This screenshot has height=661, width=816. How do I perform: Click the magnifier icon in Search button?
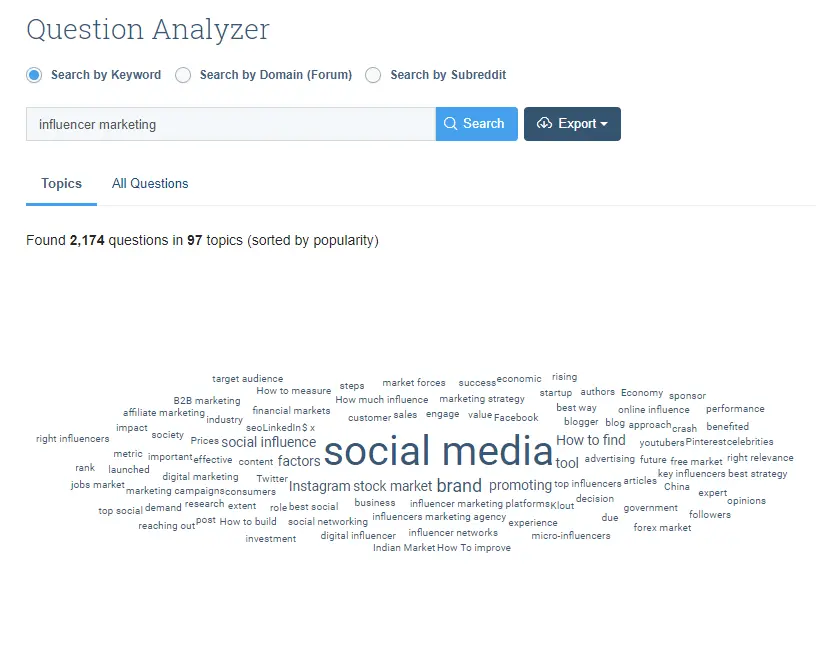[450, 124]
